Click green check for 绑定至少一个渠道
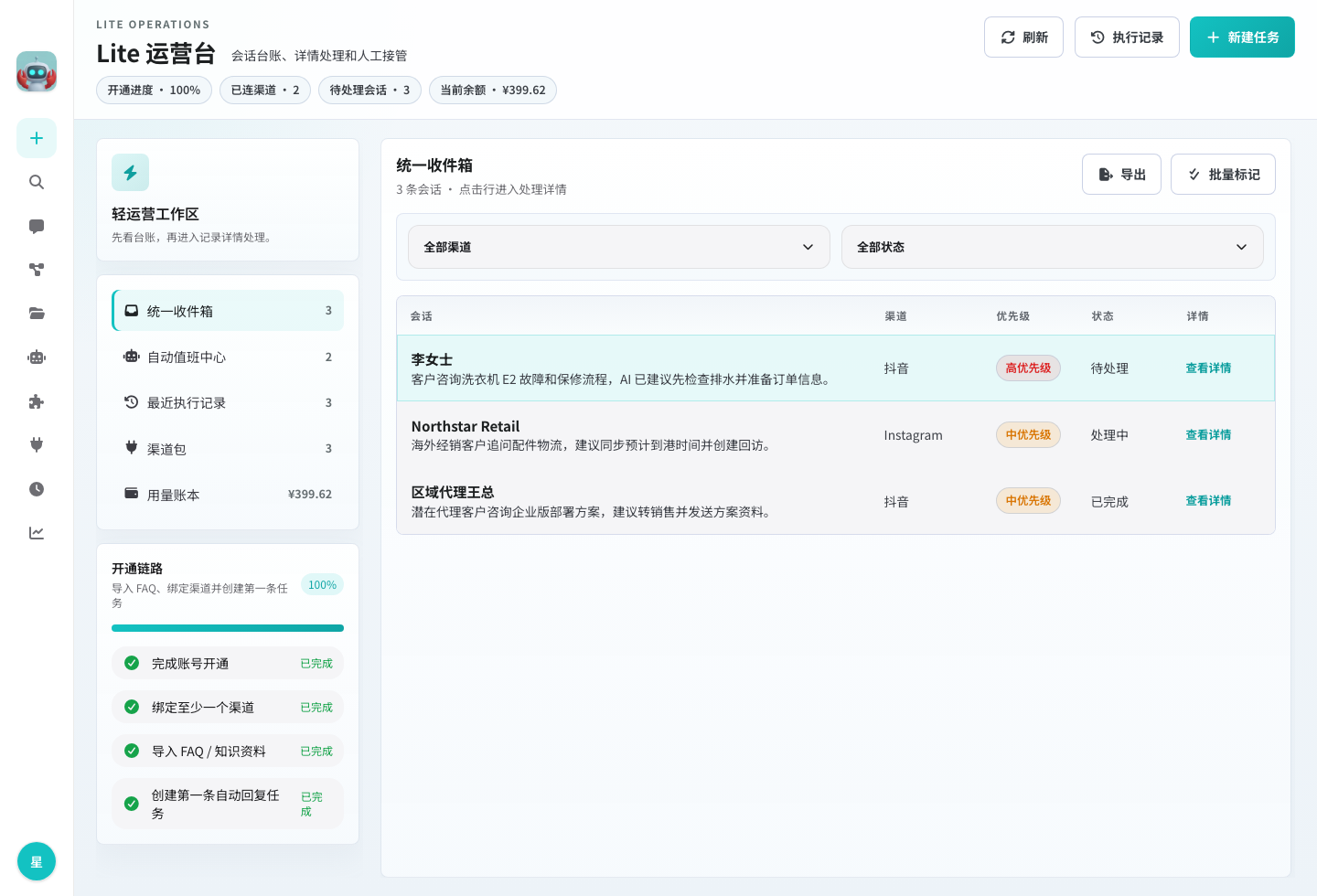The height and width of the screenshot is (896, 1317). (132, 707)
